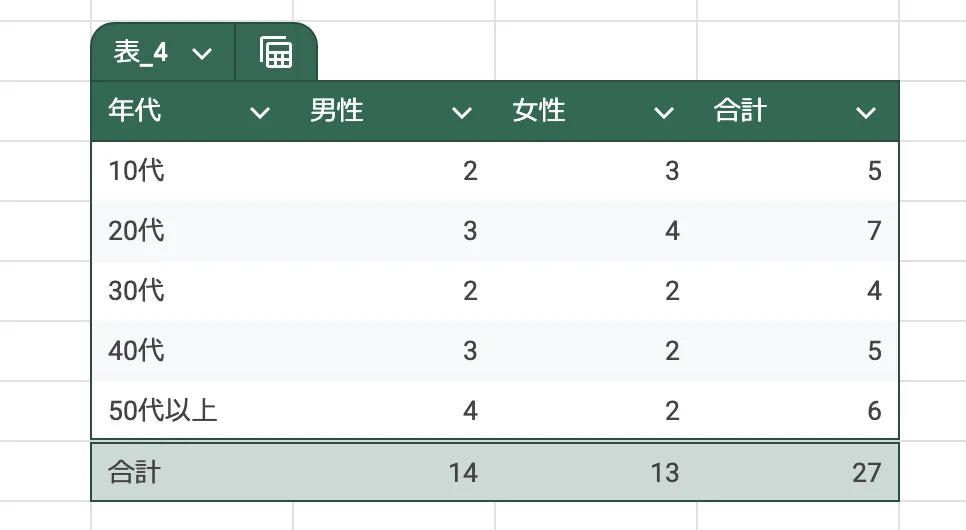Open the 年代 column filter dropdown
The width and height of the screenshot is (966, 530).
pyautogui.click(x=260, y=113)
